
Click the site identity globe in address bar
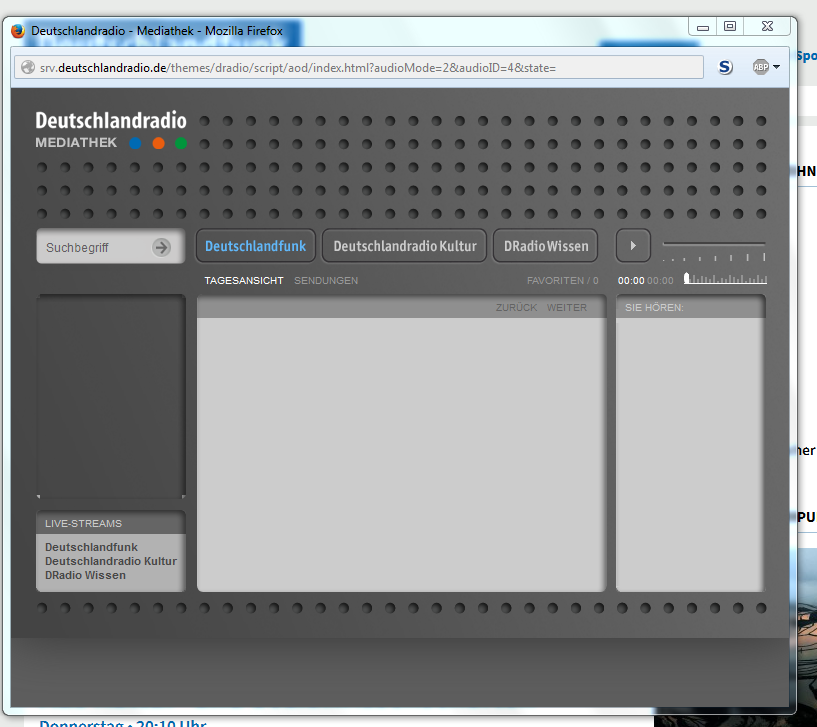click(28, 68)
